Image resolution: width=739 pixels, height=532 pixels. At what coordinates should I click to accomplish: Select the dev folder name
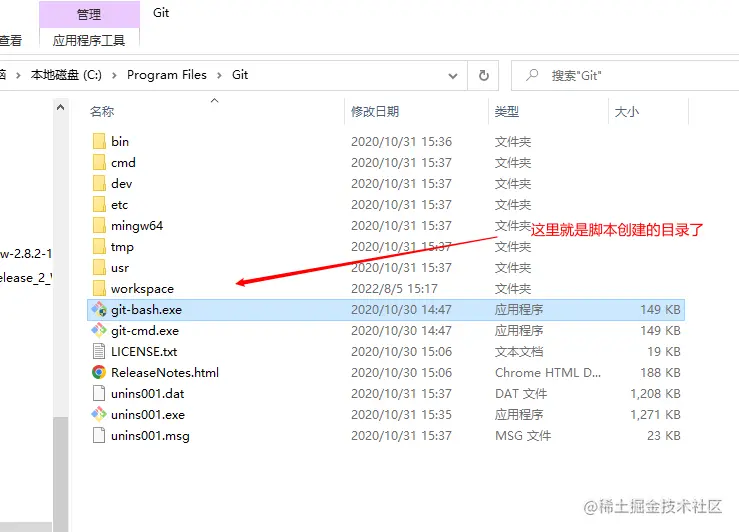(122, 183)
